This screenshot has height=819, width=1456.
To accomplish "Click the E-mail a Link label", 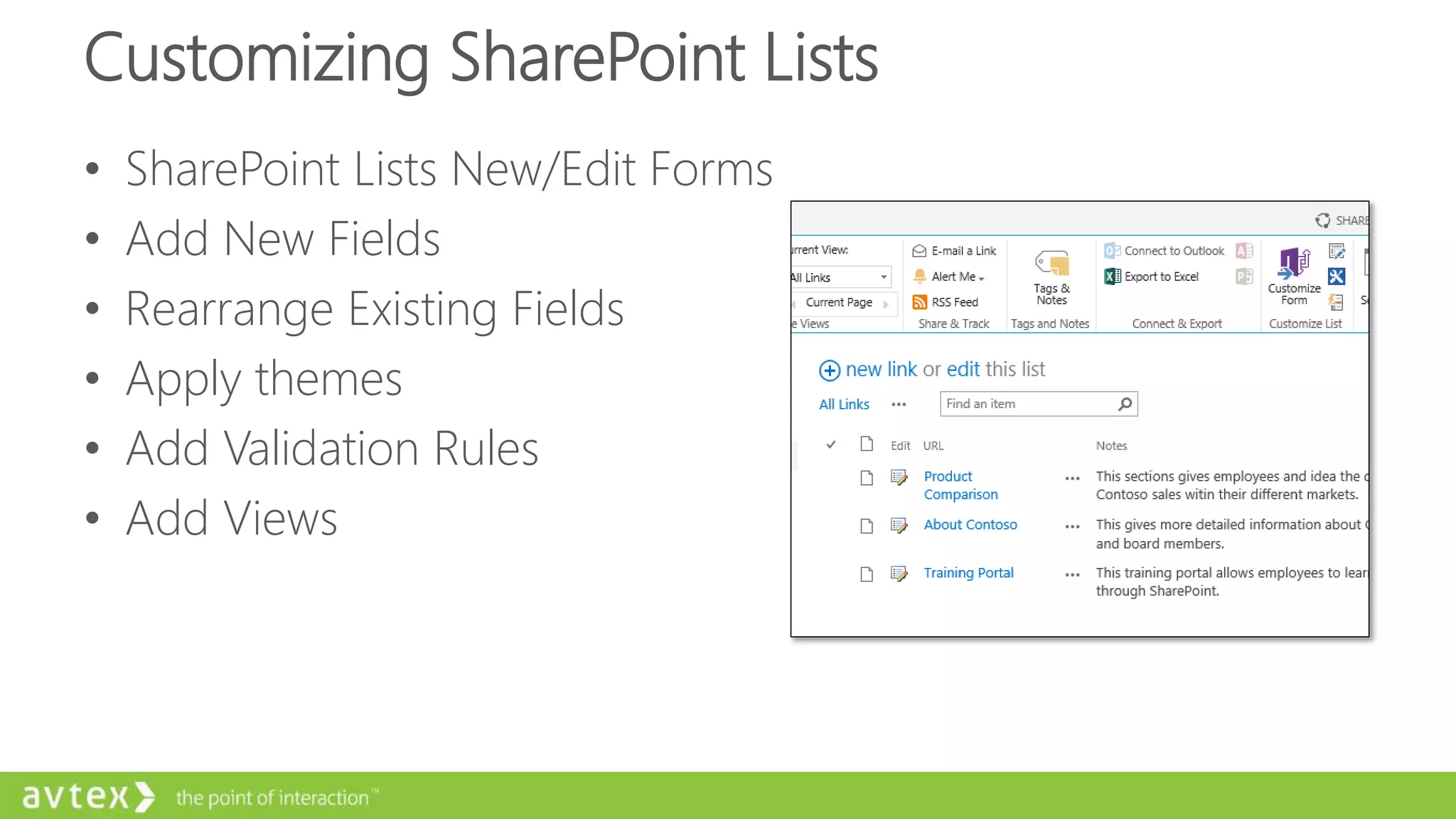I will coord(964,251).
